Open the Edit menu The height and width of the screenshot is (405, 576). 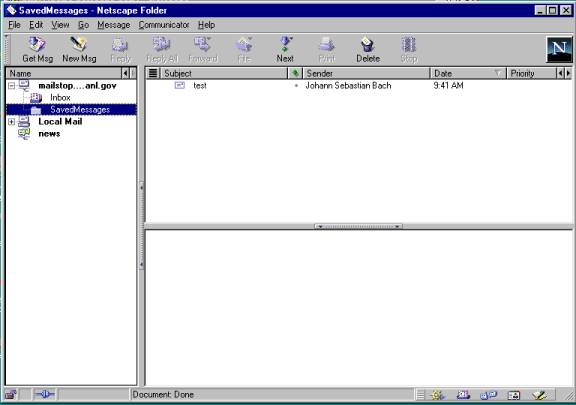[36, 25]
